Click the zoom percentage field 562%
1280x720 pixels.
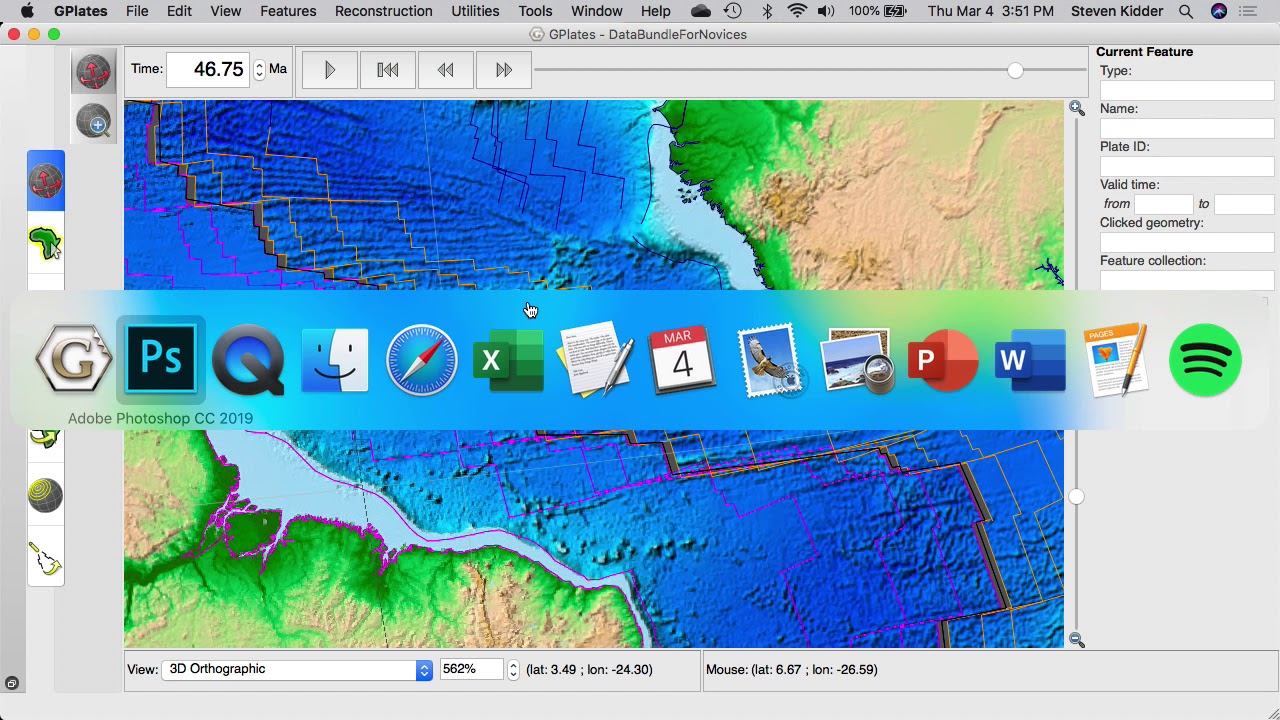(x=472, y=669)
